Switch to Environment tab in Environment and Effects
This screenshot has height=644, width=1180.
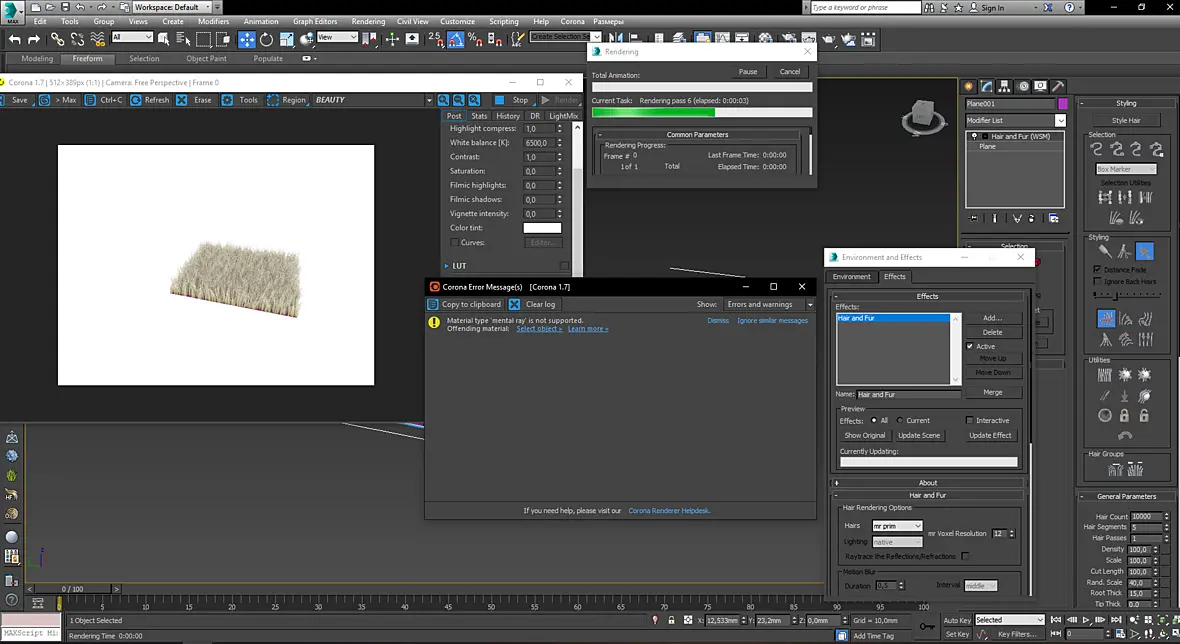851,277
